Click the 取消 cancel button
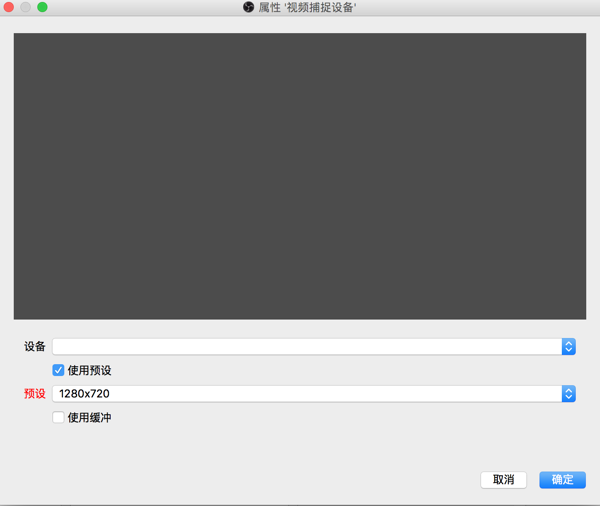This screenshot has height=506, width=600. [x=504, y=480]
